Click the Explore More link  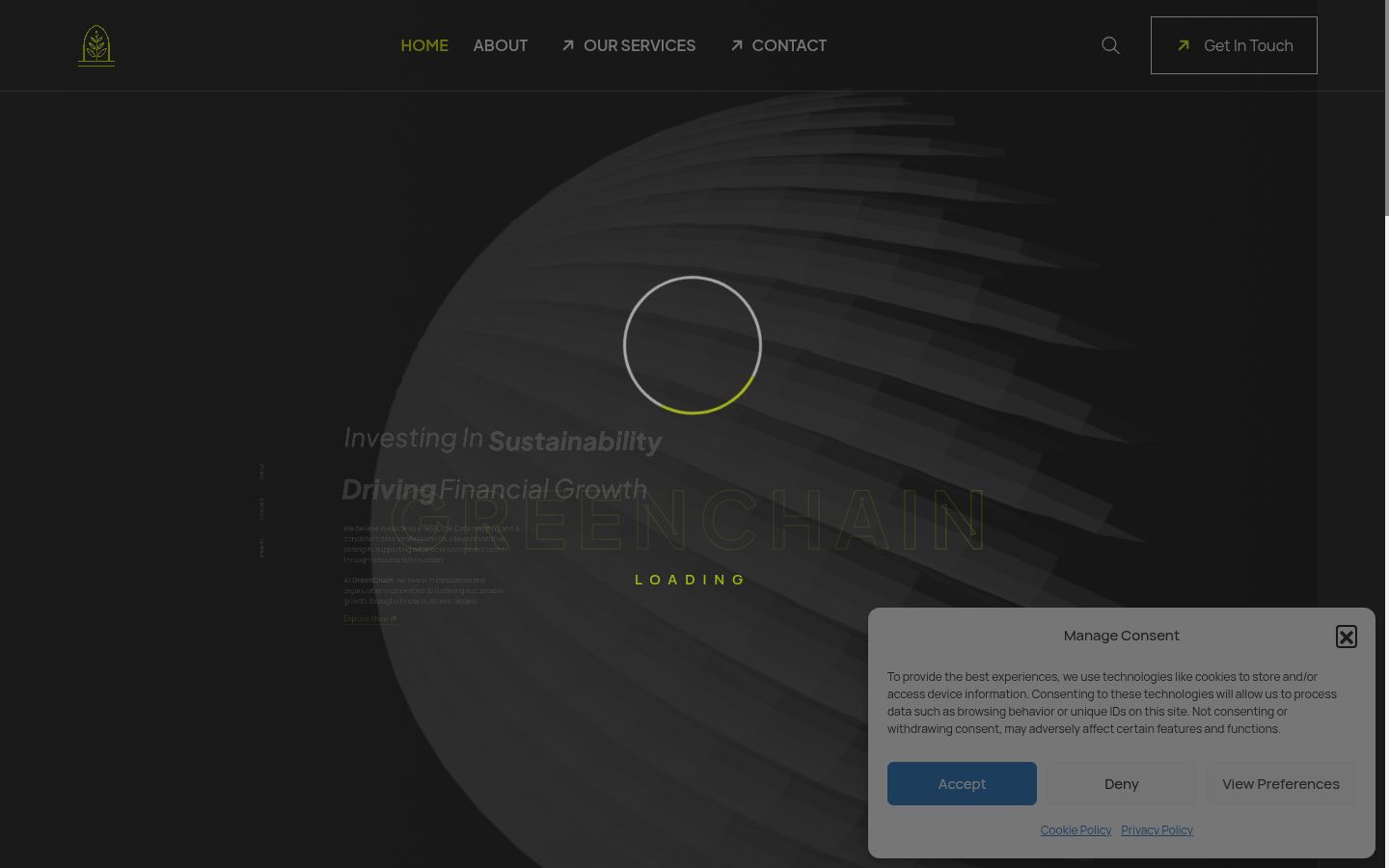(x=370, y=619)
